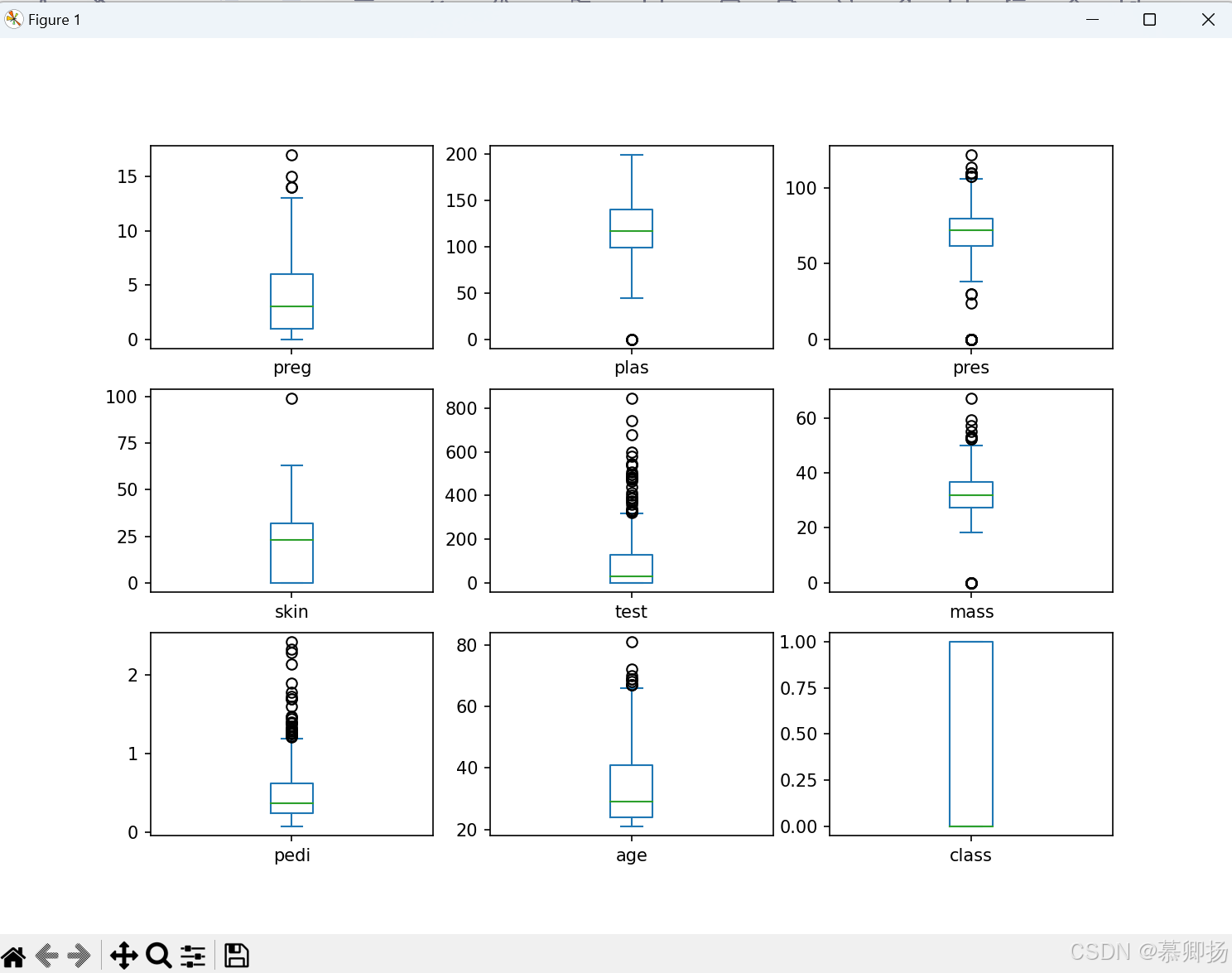This screenshot has height=973, width=1232.
Task: Click the box in the test boxplot
Action: (632, 569)
